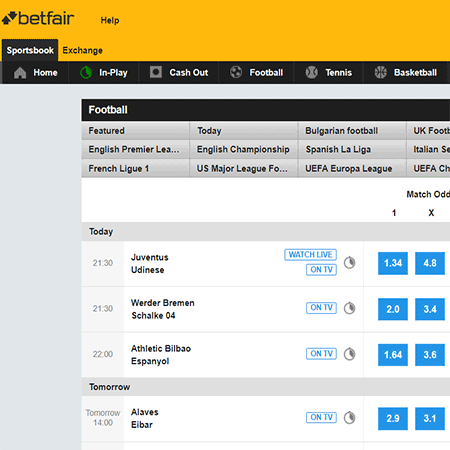The image size is (450, 450).
Task: Click the Eibar team name
Action: pyautogui.click(x=142, y=425)
